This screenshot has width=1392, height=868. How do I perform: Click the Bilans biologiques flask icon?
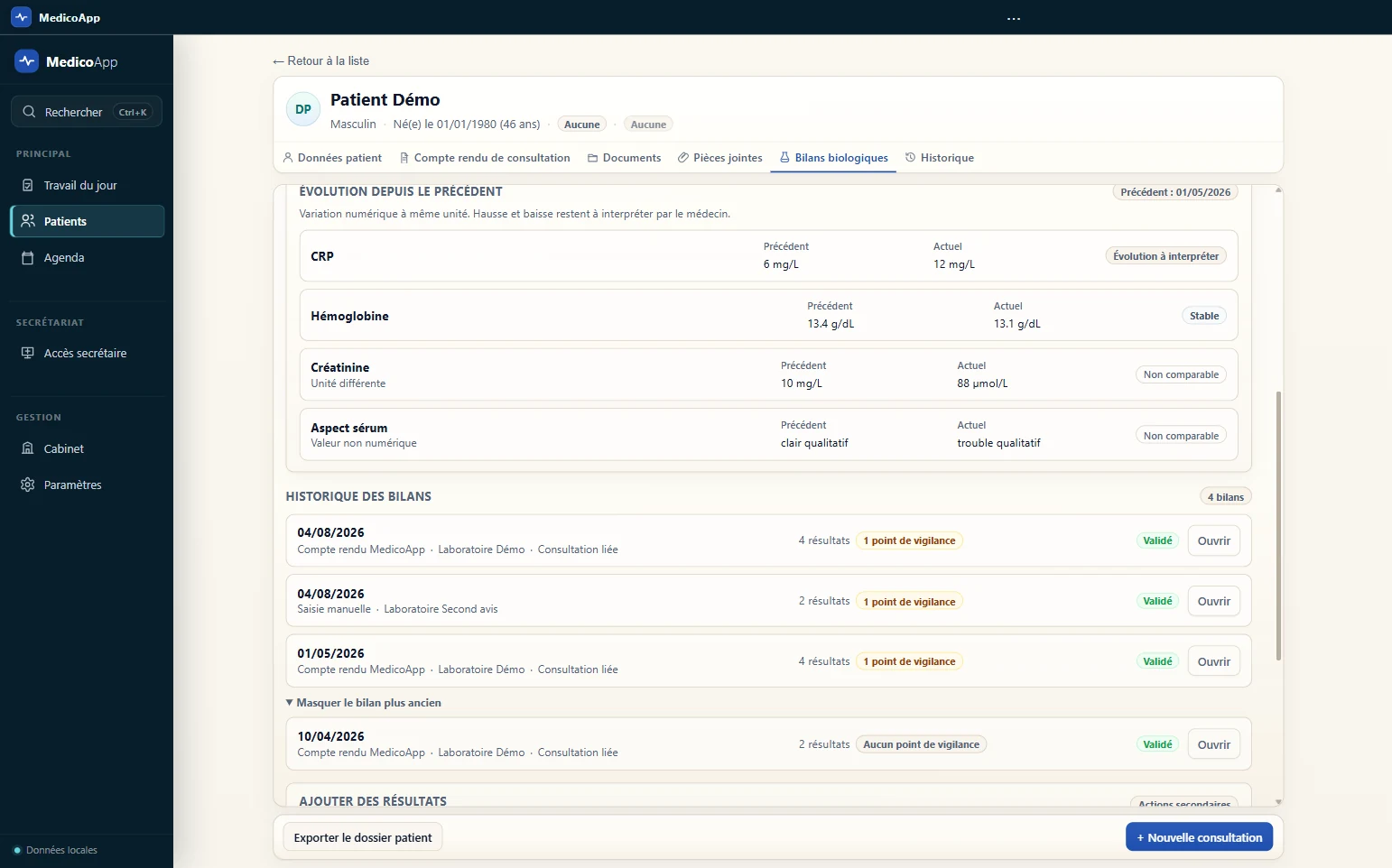pyautogui.click(x=784, y=157)
